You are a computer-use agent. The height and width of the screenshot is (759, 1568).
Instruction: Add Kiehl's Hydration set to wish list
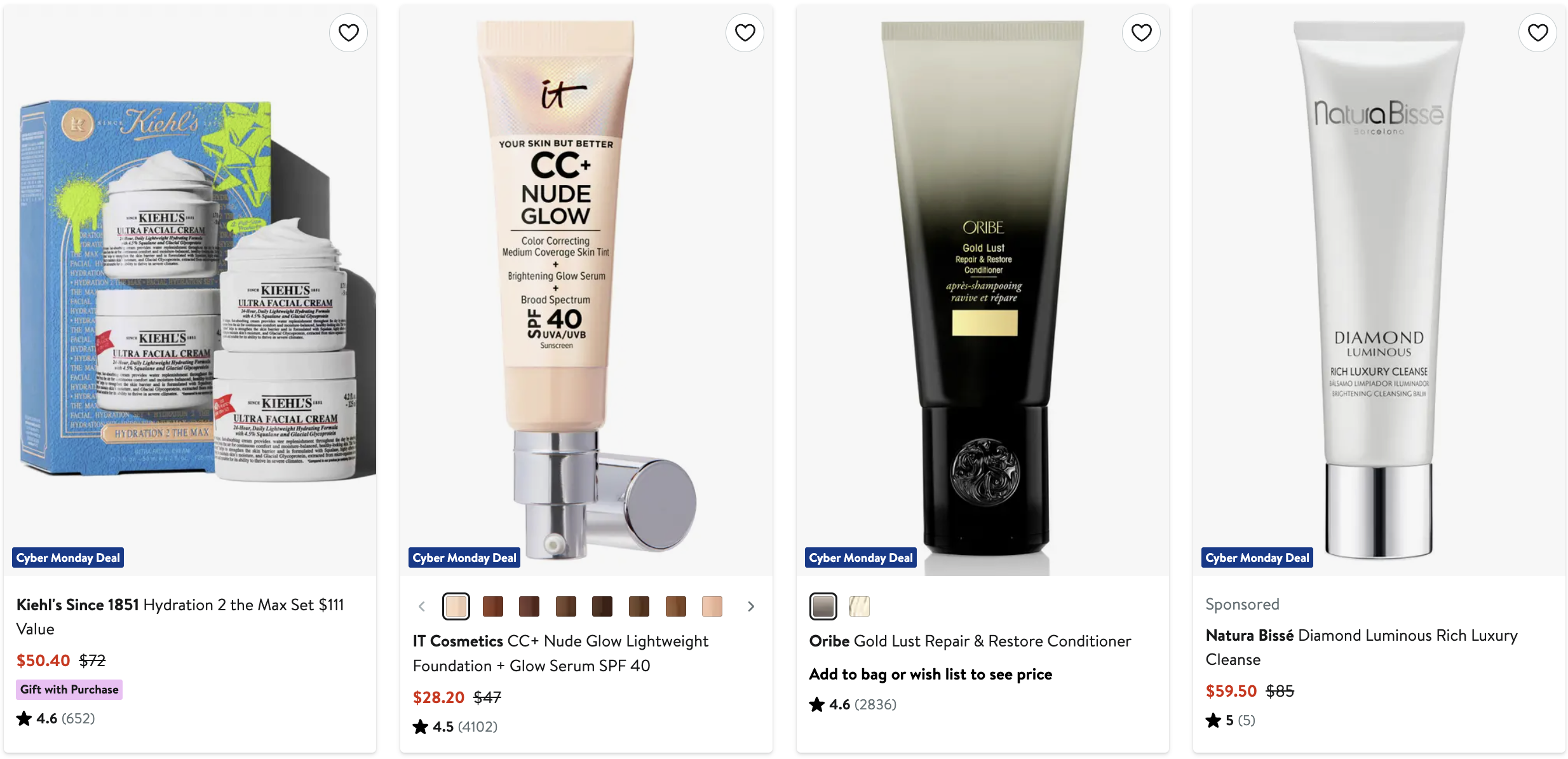(348, 32)
